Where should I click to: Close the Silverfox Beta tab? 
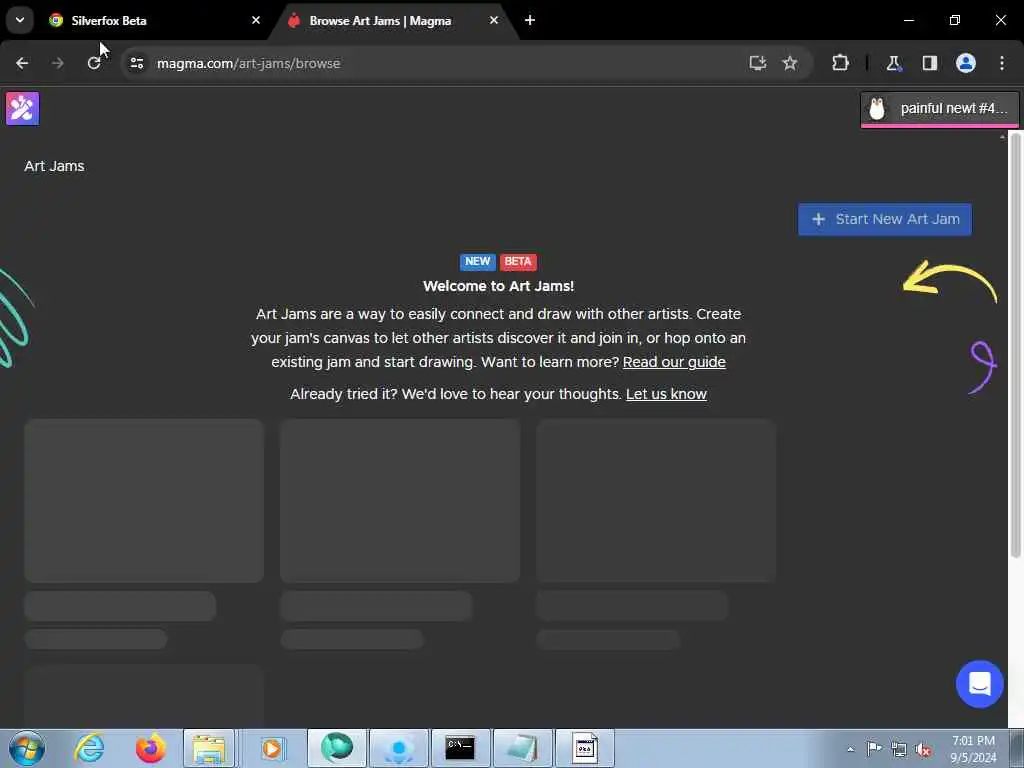tap(256, 20)
